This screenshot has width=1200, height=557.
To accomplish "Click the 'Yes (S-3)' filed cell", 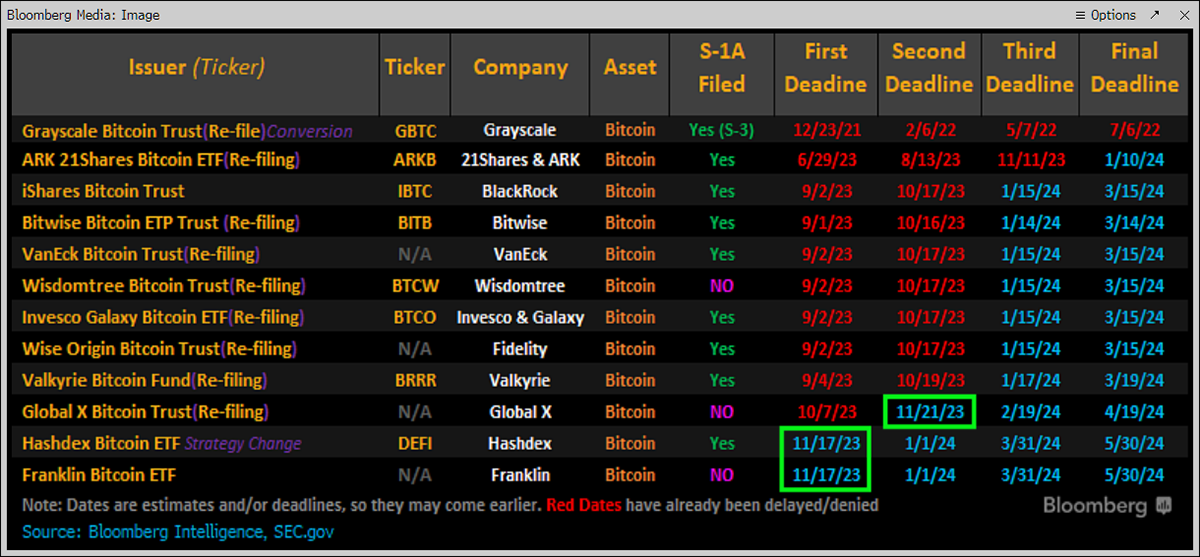I will 722,130.
